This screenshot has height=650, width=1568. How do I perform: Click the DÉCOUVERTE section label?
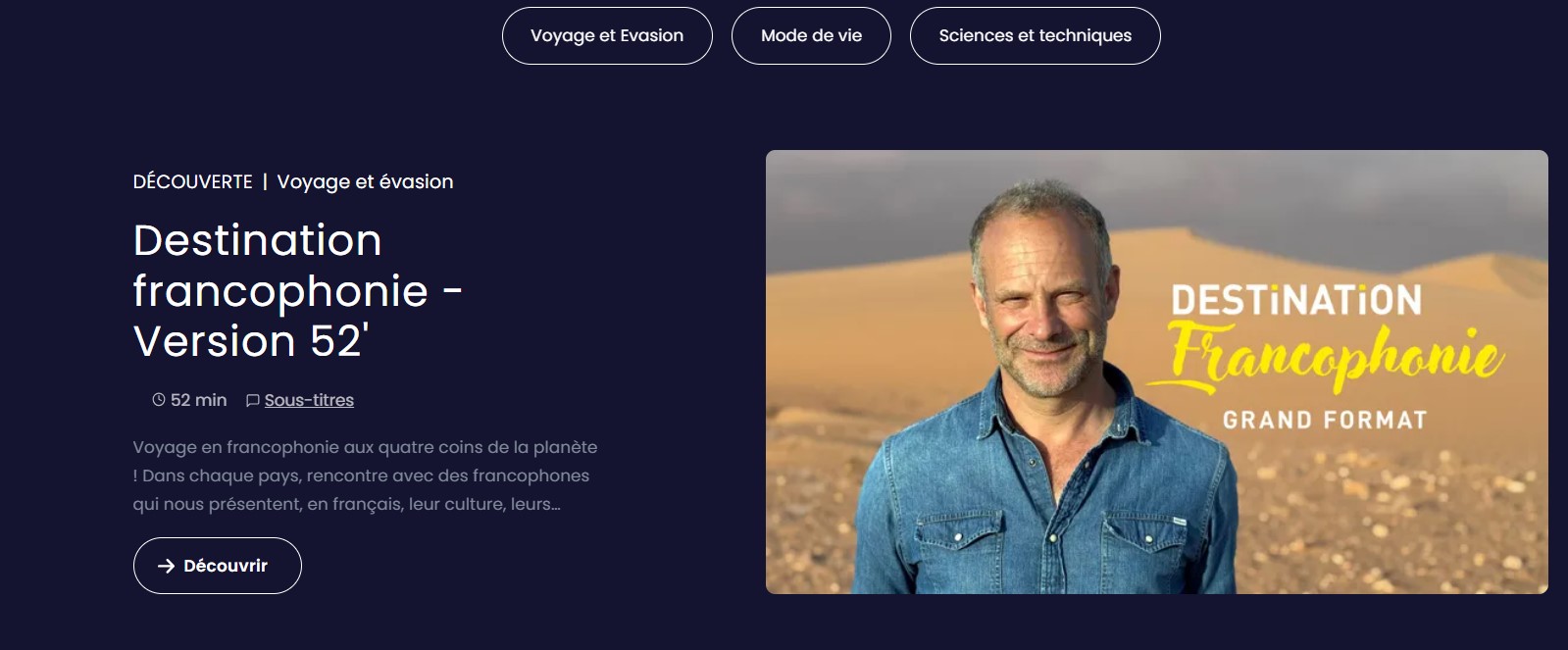click(x=193, y=182)
